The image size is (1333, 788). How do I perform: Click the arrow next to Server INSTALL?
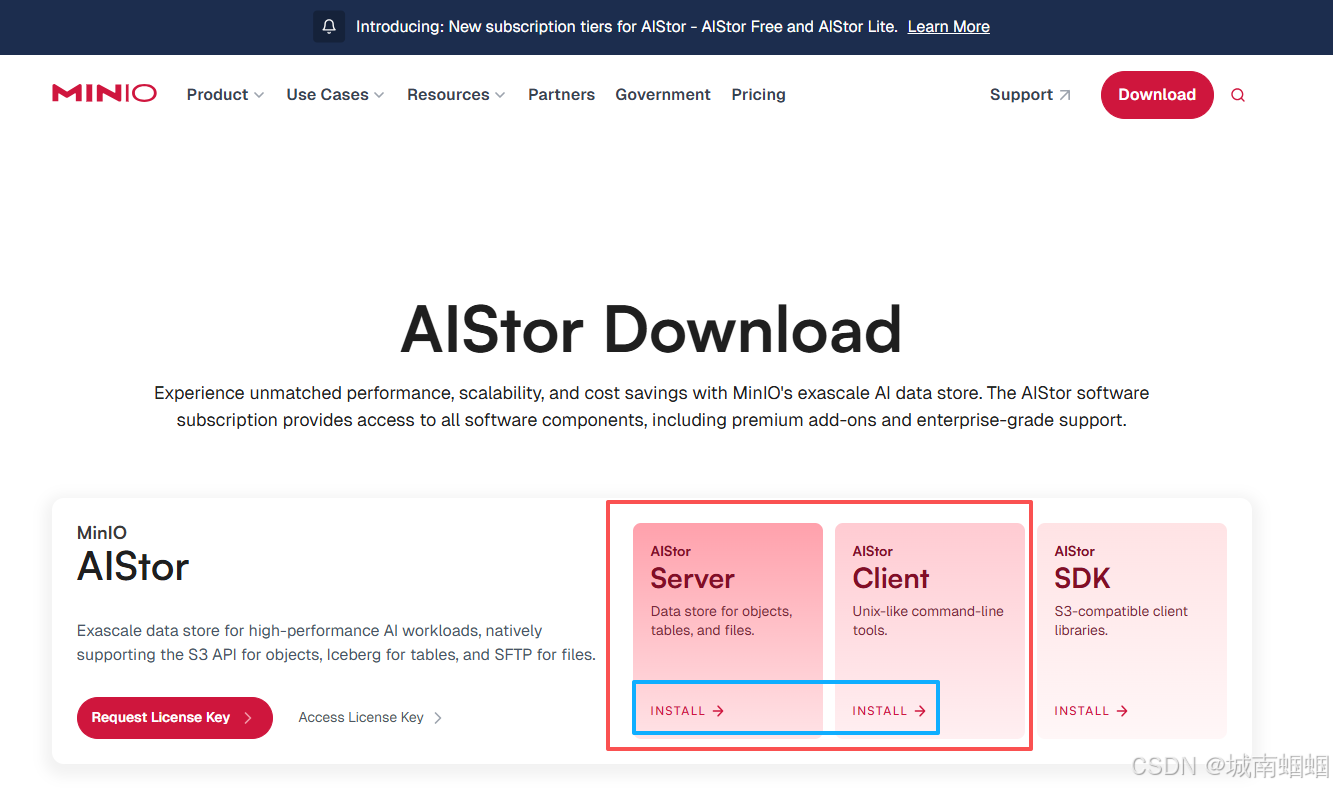click(x=718, y=711)
